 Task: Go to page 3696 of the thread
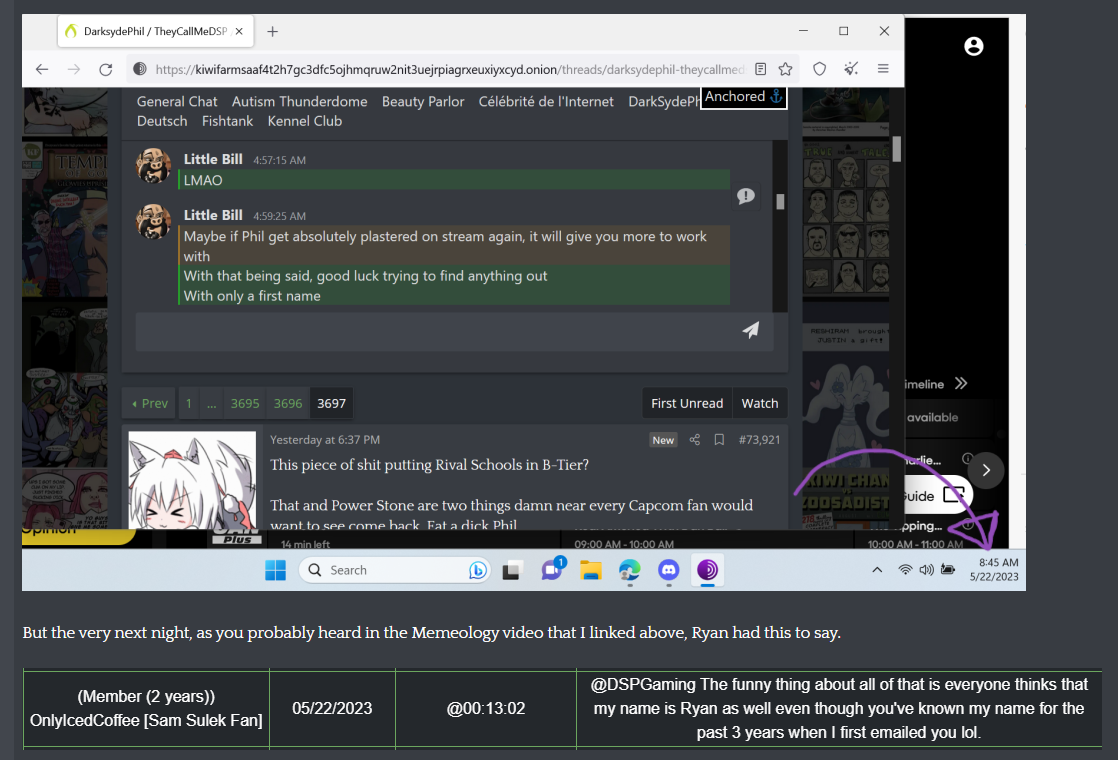coord(288,403)
